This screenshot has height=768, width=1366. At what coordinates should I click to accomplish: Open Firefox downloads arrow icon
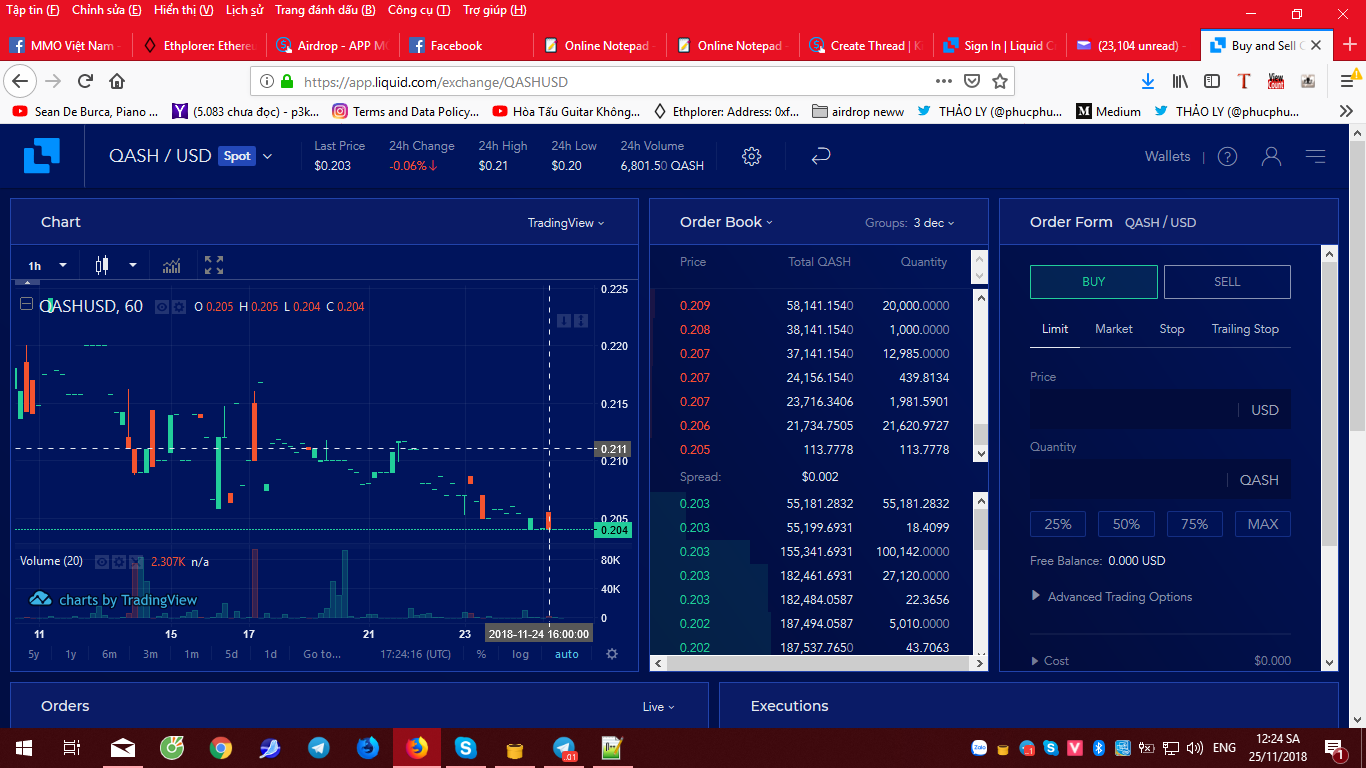click(x=1148, y=81)
